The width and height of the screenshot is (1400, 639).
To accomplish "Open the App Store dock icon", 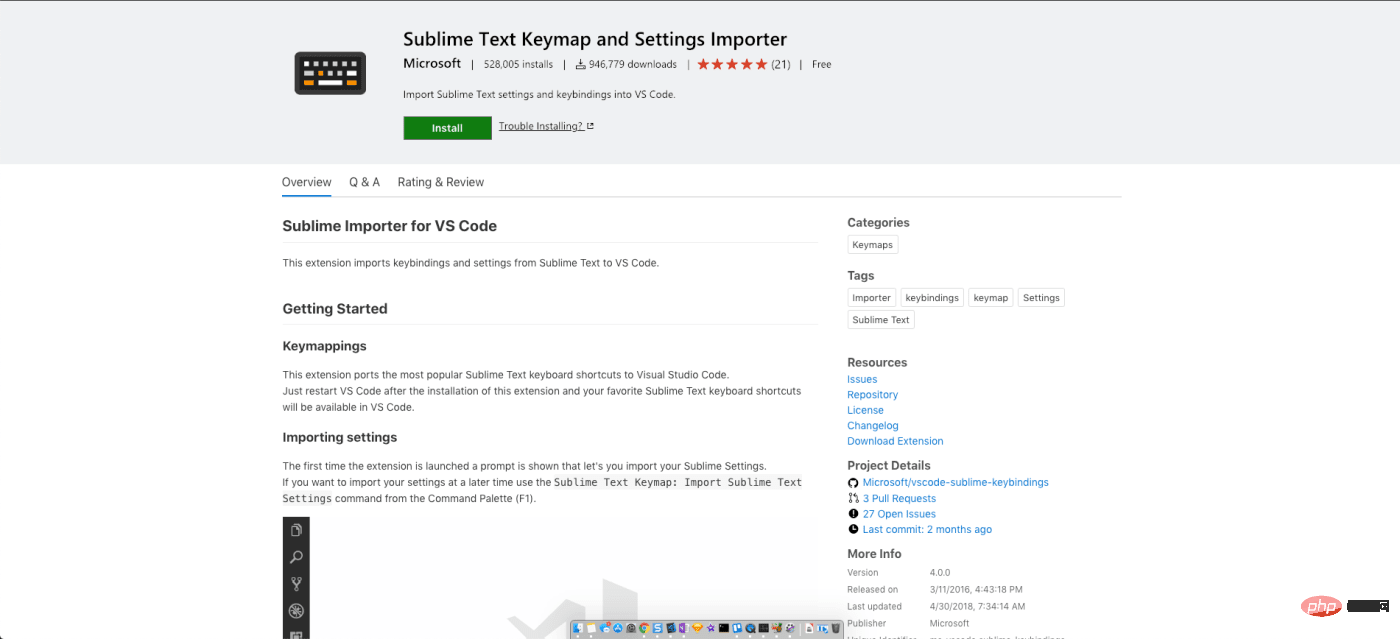I will click(x=618, y=628).
